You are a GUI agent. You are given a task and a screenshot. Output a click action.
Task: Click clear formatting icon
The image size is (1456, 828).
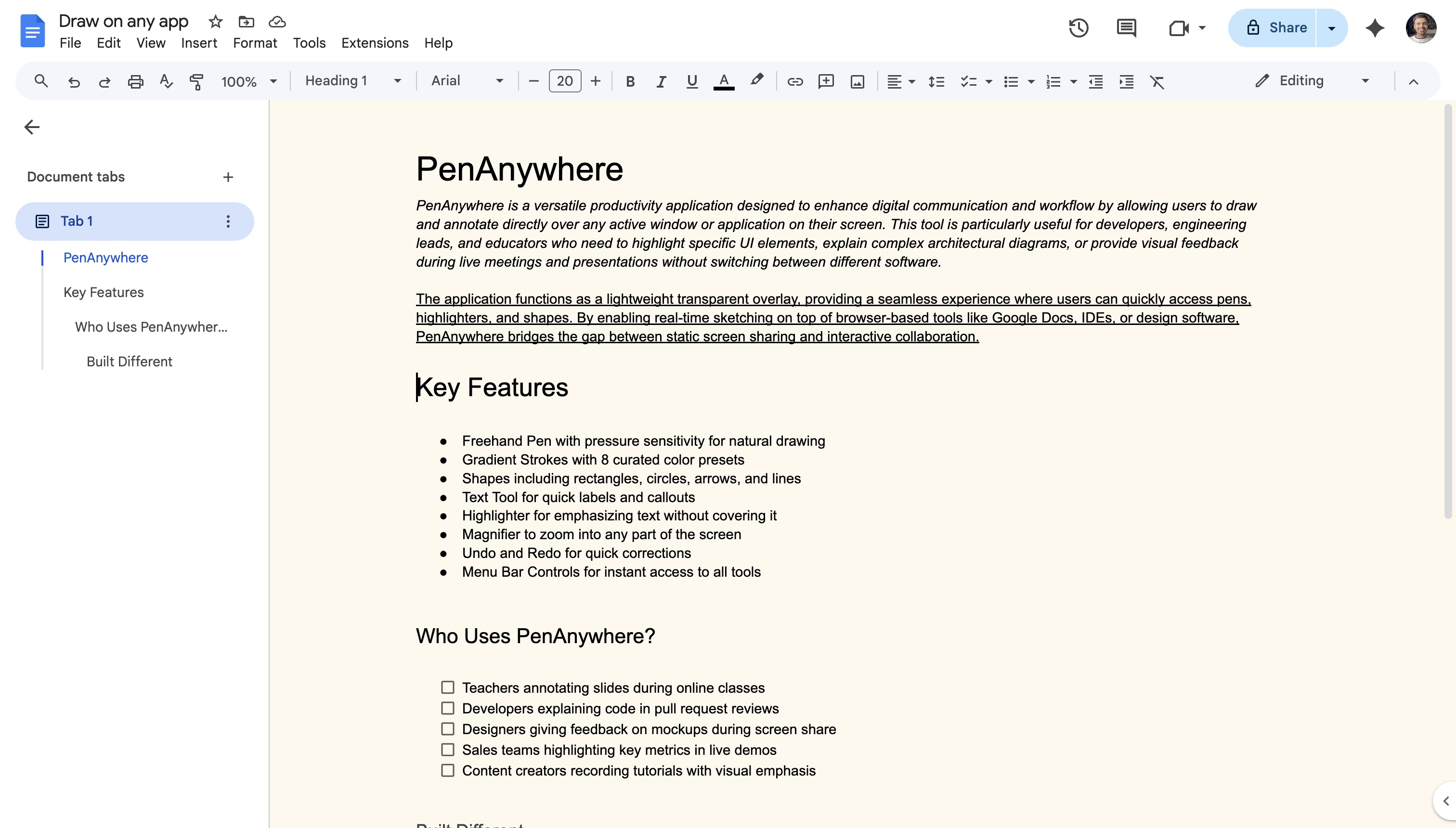(x=1157, y=81)
